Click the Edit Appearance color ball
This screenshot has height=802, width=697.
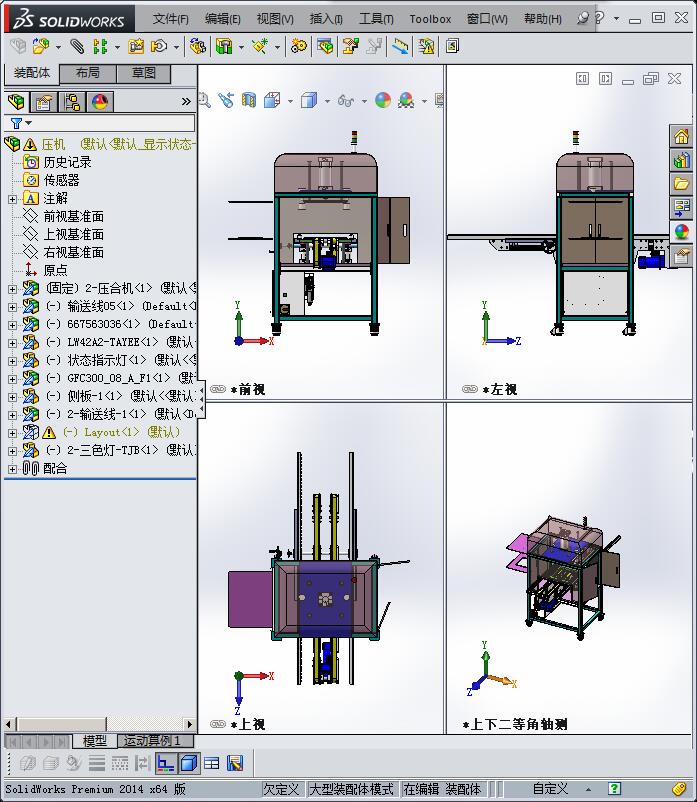(x=383, y=100)
